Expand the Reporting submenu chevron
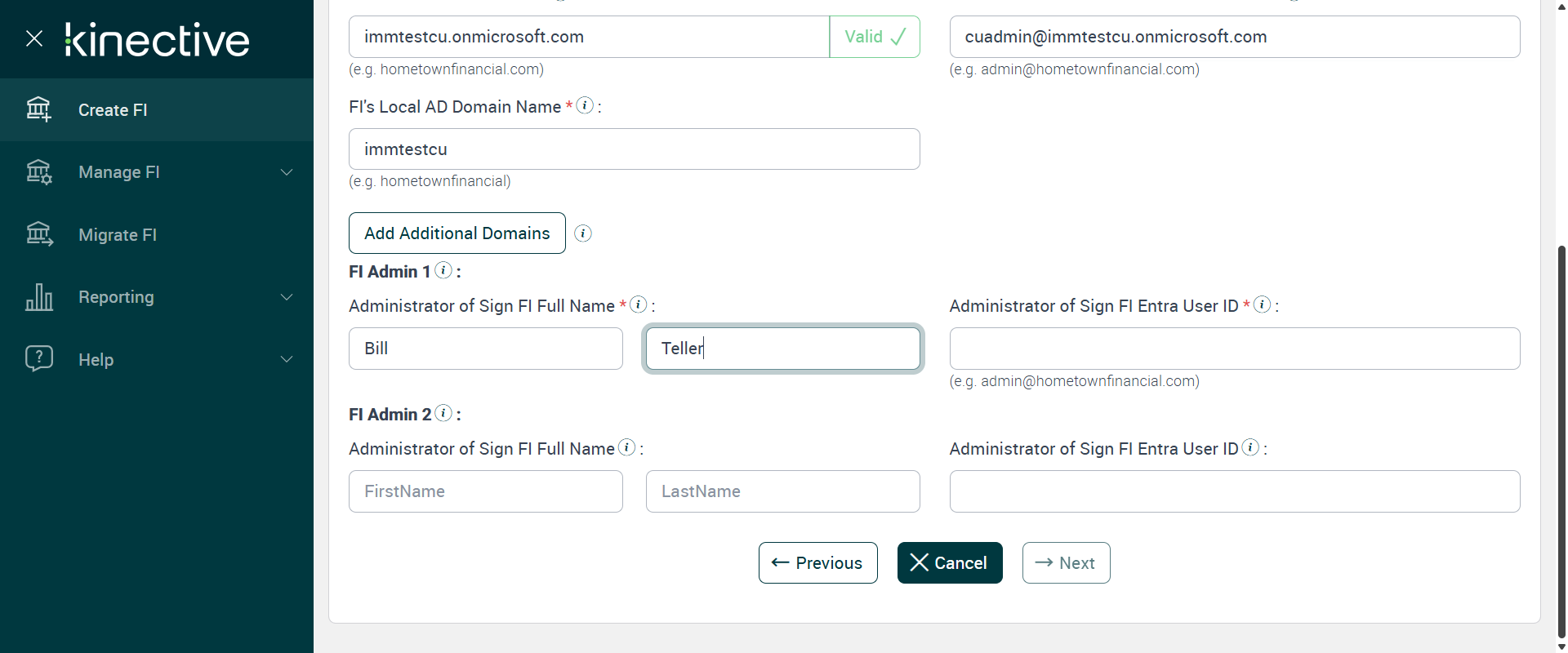Viewport: 1568px width, 653px height. tap(287, 297)
